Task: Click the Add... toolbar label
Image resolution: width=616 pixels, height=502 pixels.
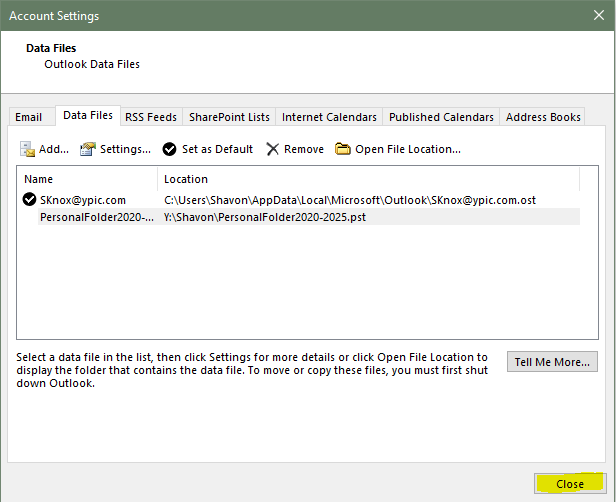Action: point(54,149)
